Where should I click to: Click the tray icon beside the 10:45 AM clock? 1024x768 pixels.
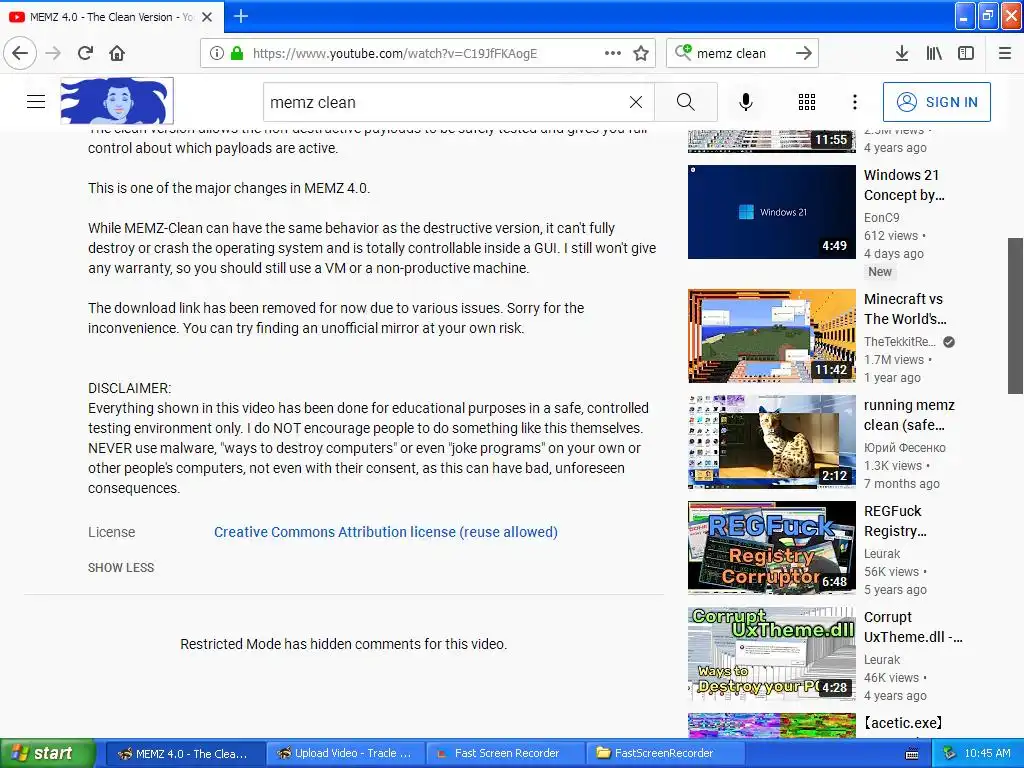click(950, 754)
